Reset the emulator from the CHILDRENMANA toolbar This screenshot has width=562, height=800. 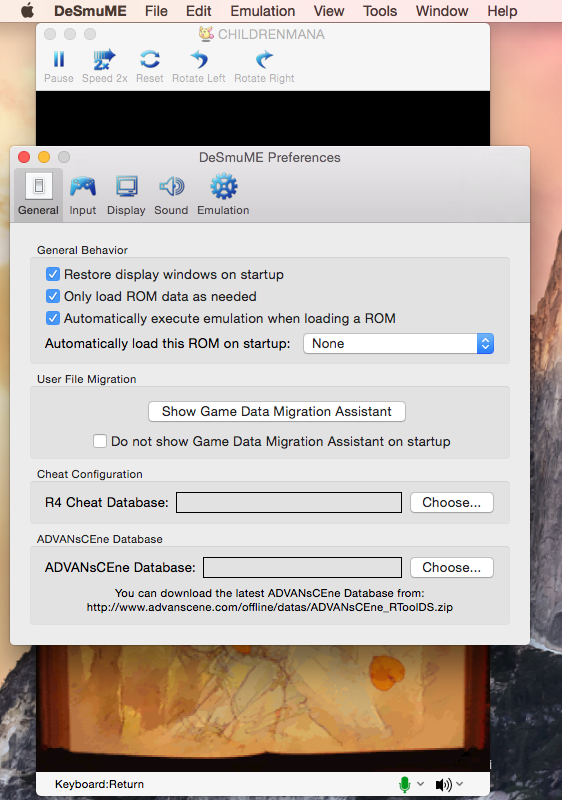(x=149, y=66)
